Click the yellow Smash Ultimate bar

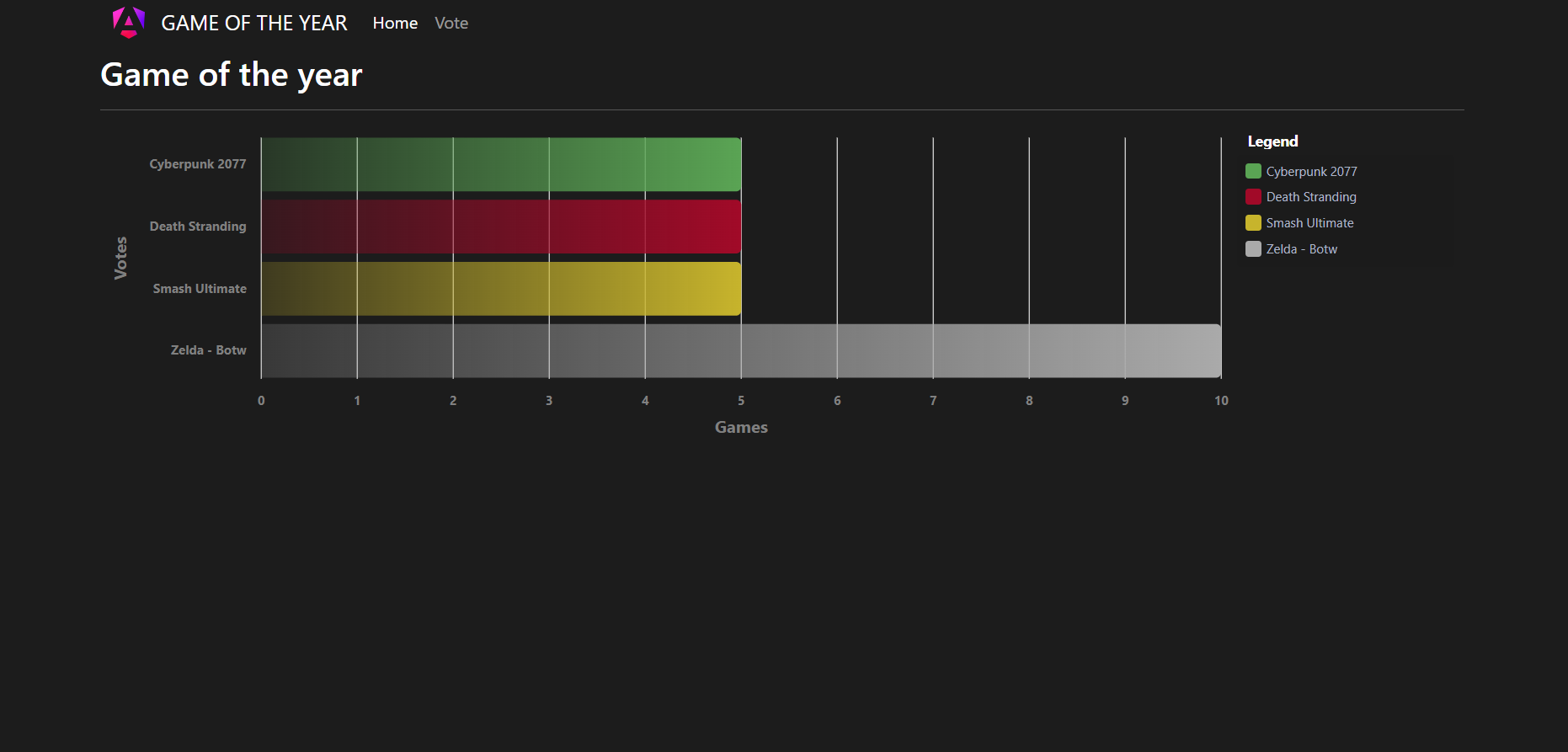(x=501, y=289)
